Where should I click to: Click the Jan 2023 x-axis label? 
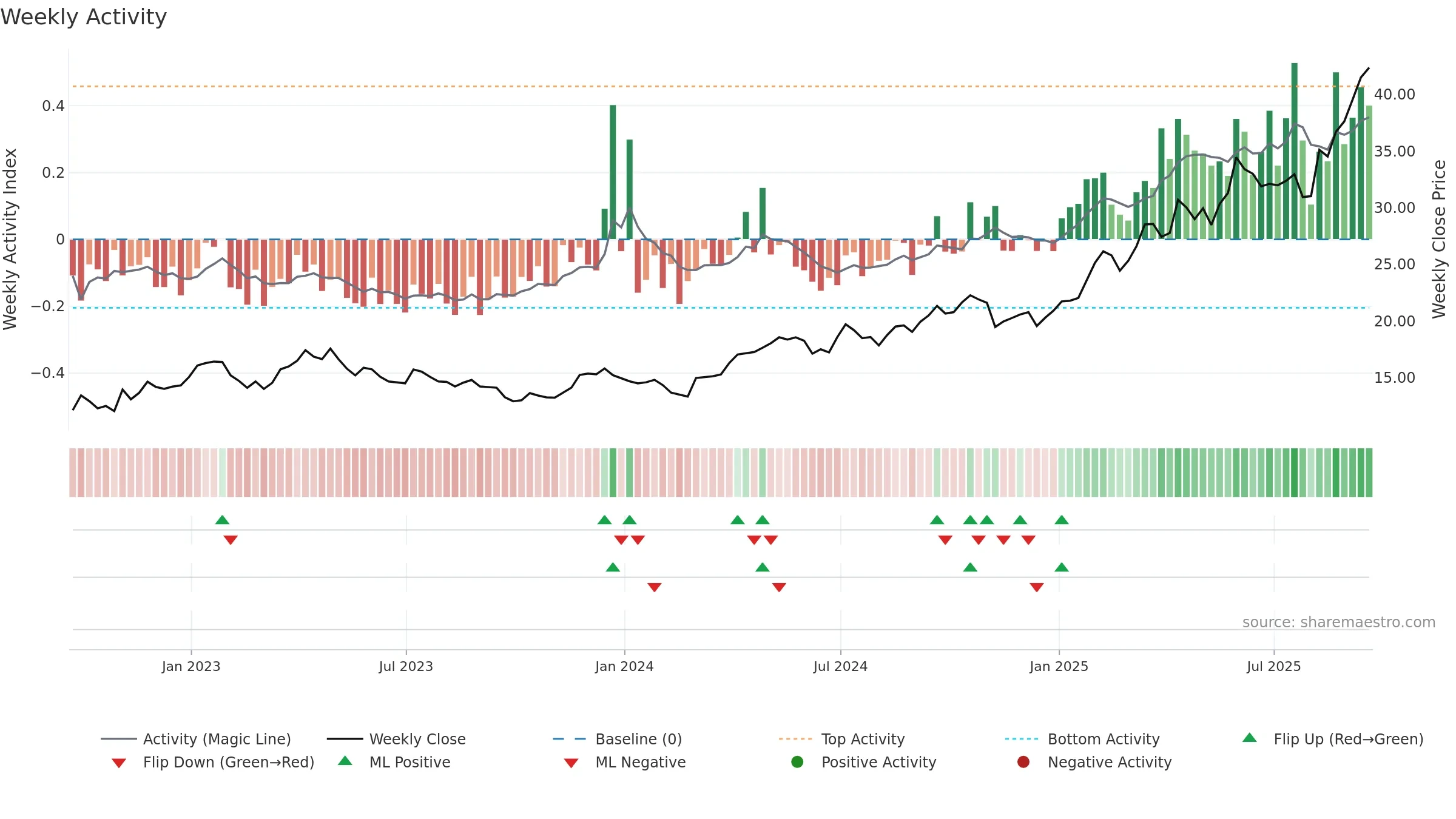click(x=191, y=667)
